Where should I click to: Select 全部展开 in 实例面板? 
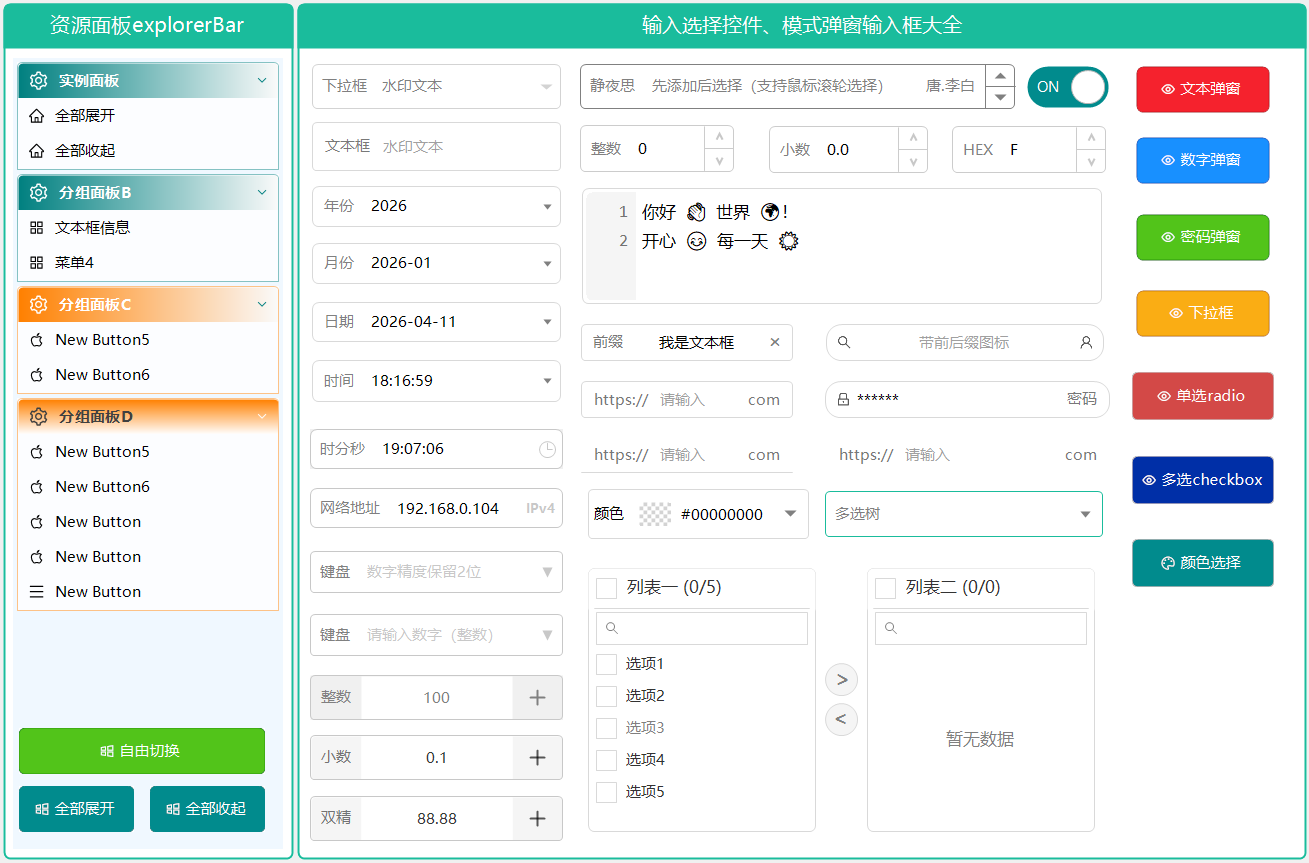coord(148,116)
